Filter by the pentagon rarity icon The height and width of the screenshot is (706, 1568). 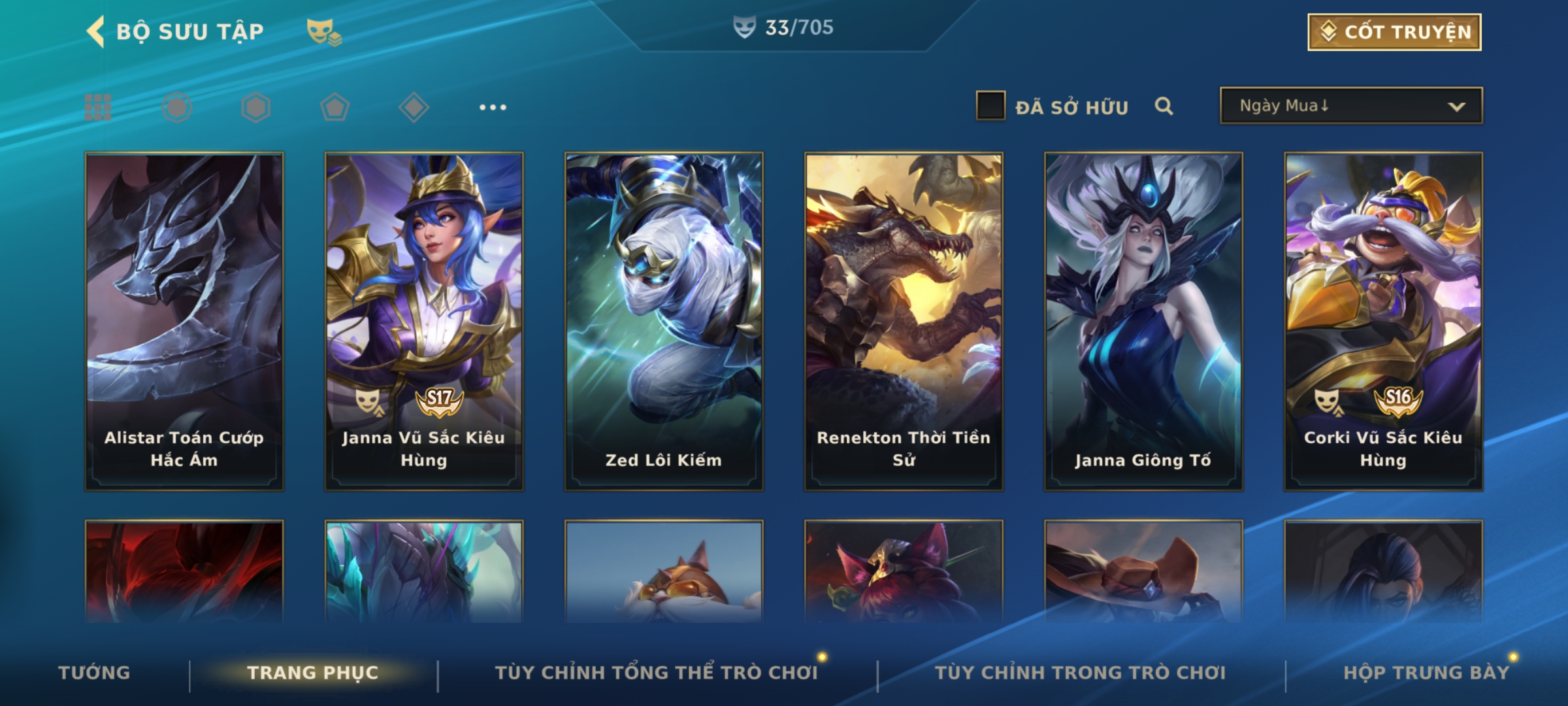pos(335,107)
